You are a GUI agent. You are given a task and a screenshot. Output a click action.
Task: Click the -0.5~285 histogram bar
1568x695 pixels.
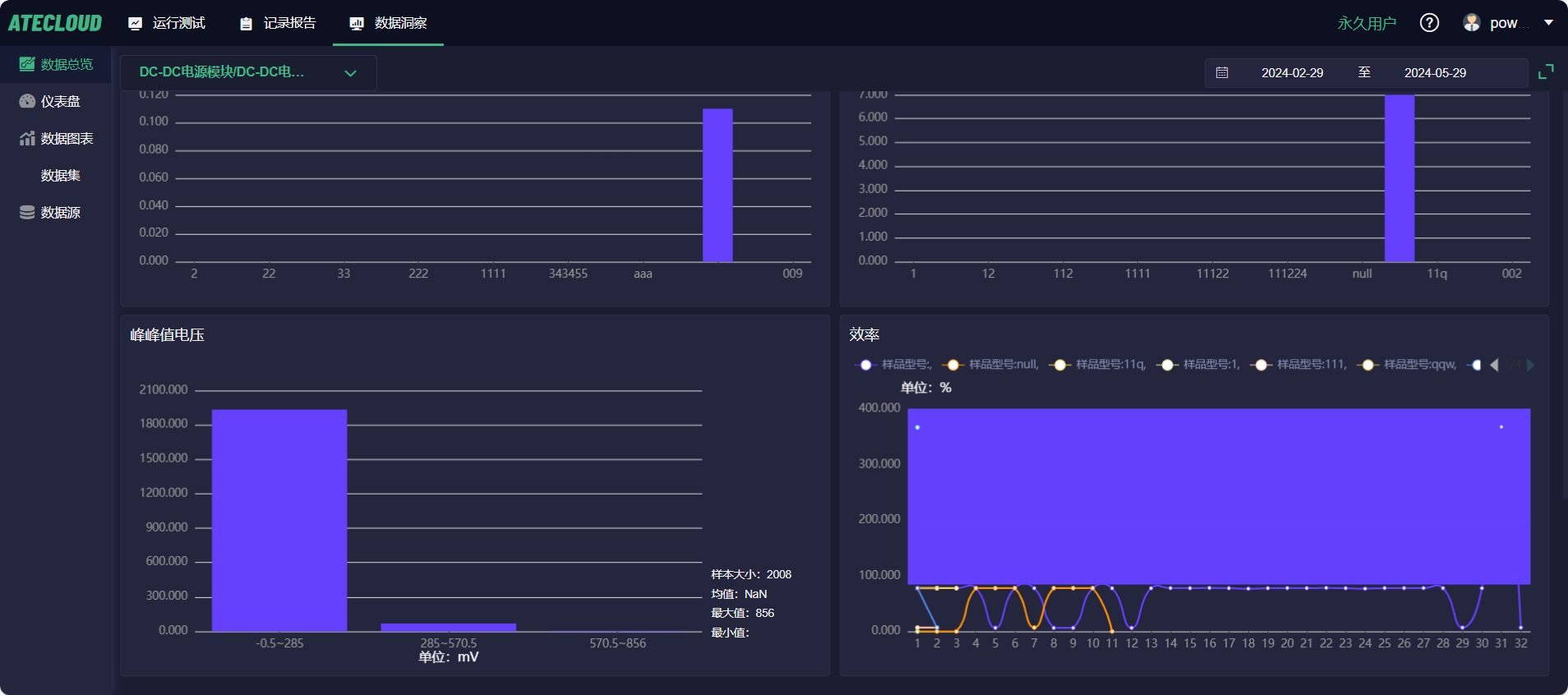click(279, 520)
